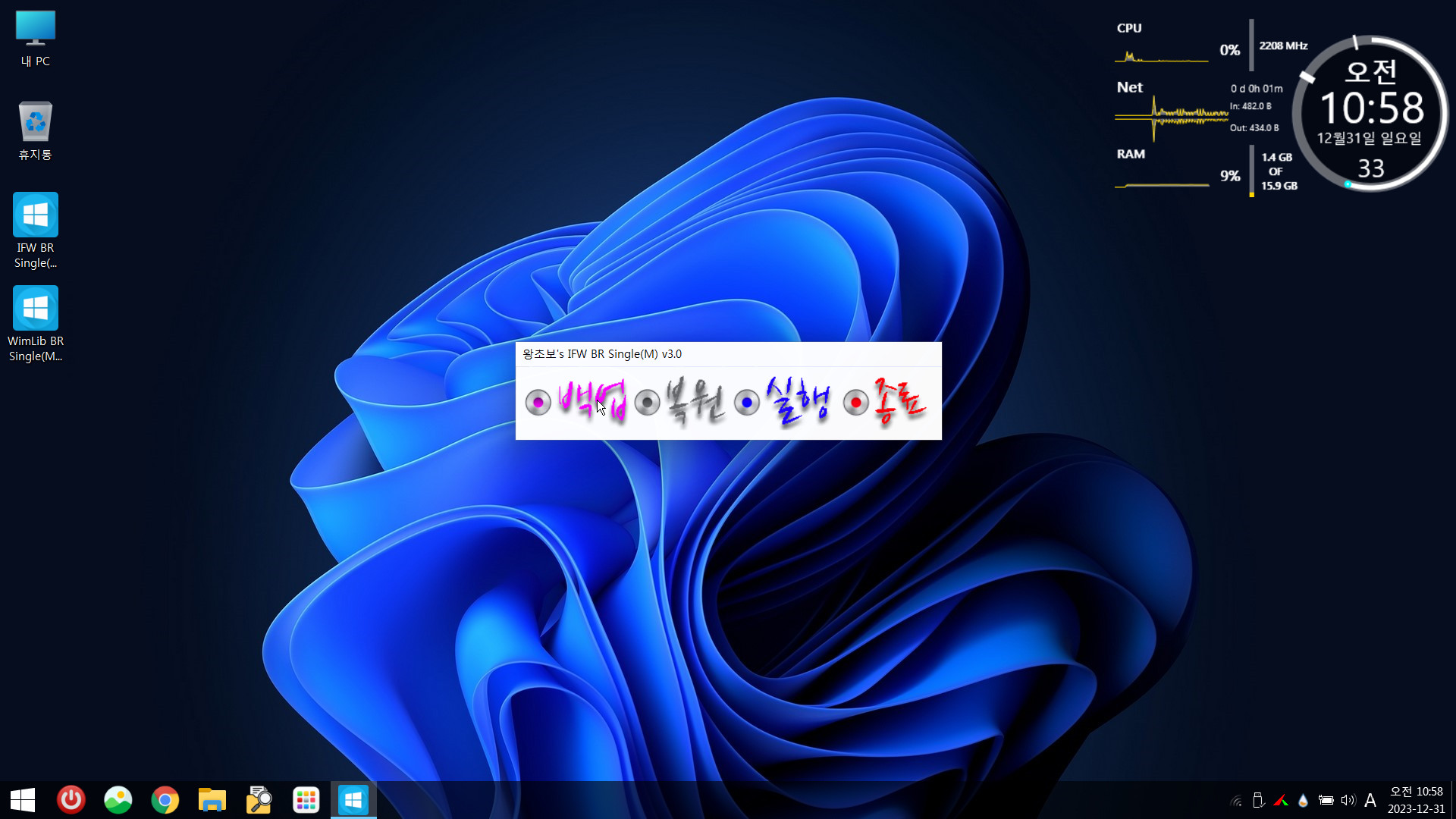Click the gray 복원 handwritten label
The image size is (1456, 819).
pos(695,400)
